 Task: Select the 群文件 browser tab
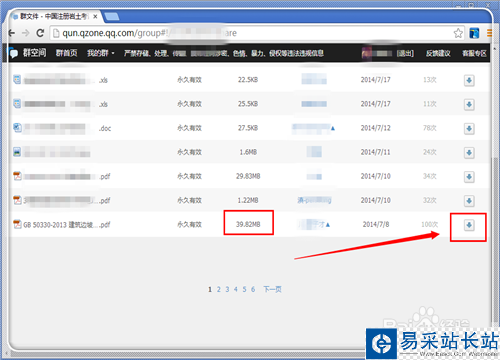pyautogui.click(x=53, y=16)
